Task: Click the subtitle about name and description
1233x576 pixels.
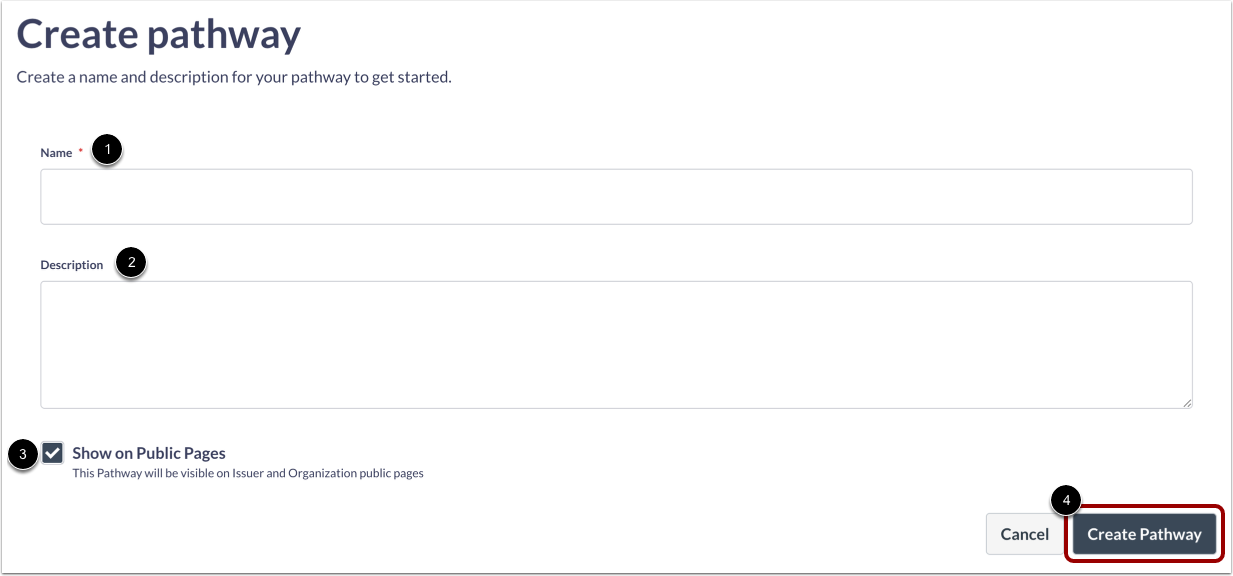Action: pyautogui.click(x=234, y=77)
